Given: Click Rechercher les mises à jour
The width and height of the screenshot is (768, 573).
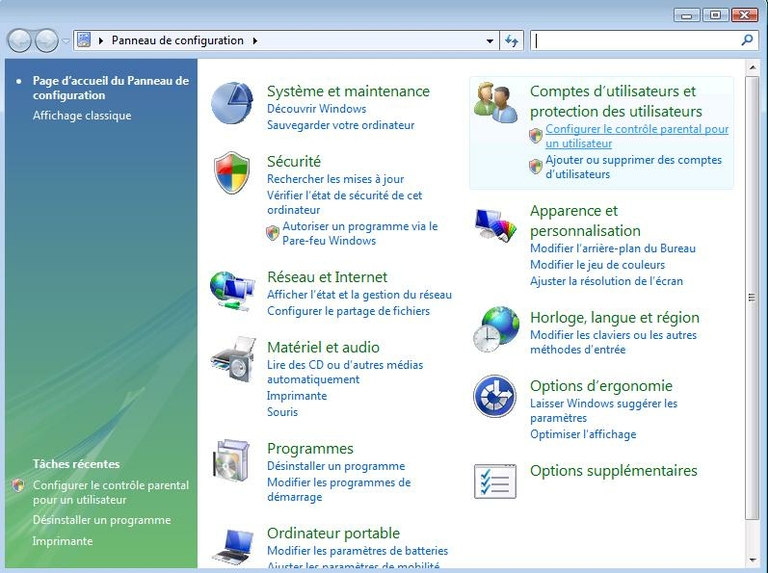Looking at the screenshot, I should [336, 179].
